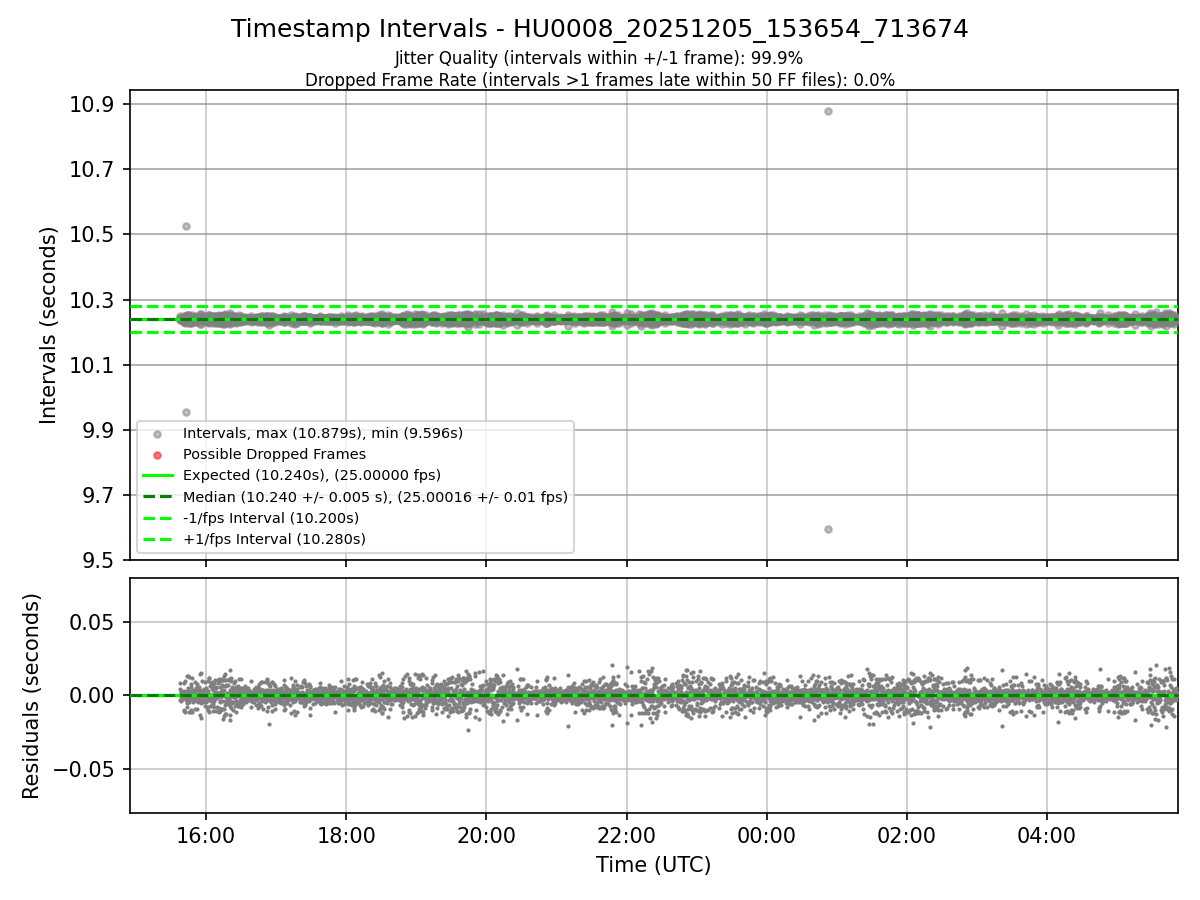Click the '04:00' x-axis tick label
The width and height of the screenshot is (1200, 900).
1047,835
